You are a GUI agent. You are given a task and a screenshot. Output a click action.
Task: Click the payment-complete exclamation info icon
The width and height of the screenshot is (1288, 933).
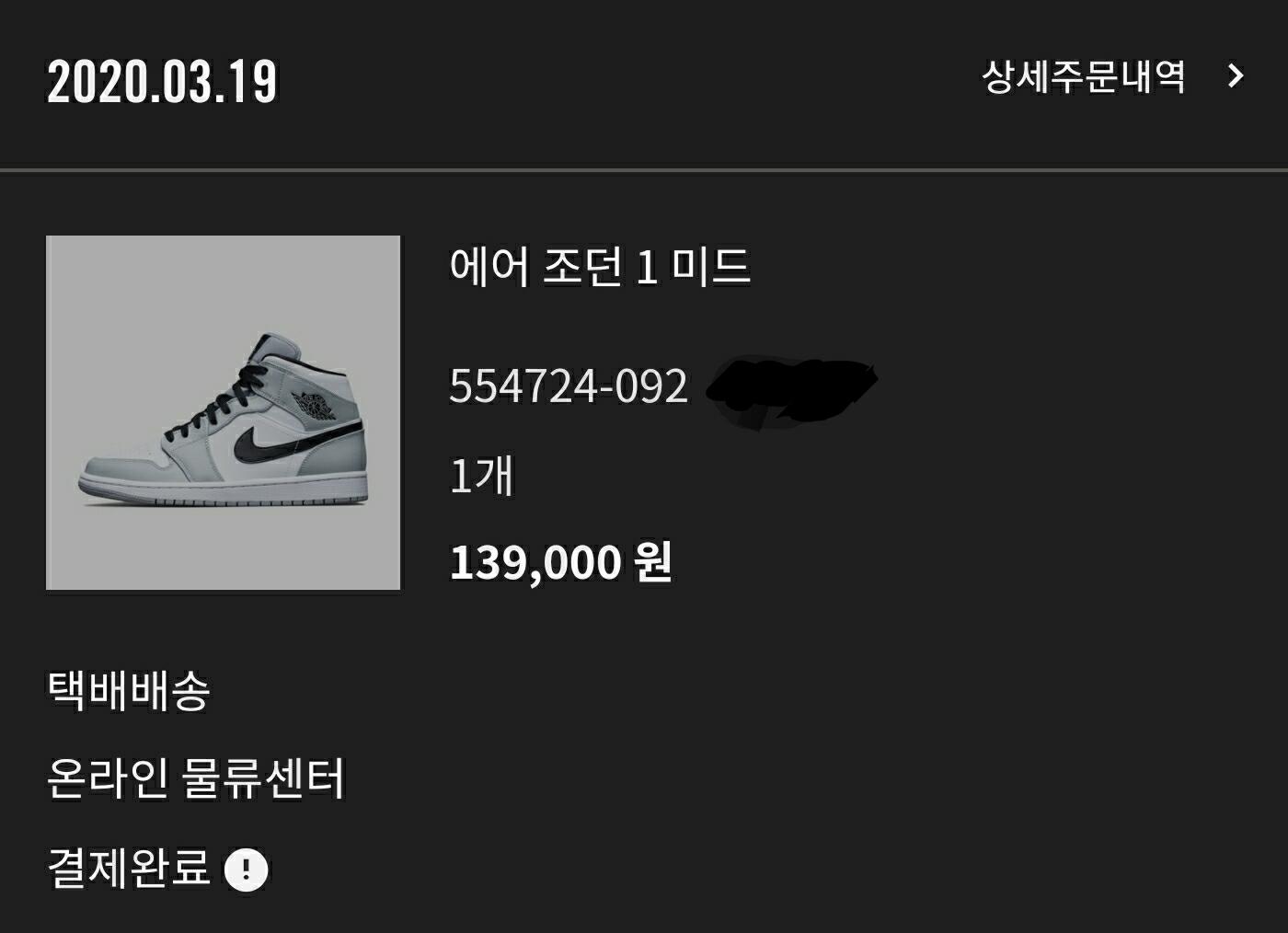pyautogui.click(x=246, y=870)
